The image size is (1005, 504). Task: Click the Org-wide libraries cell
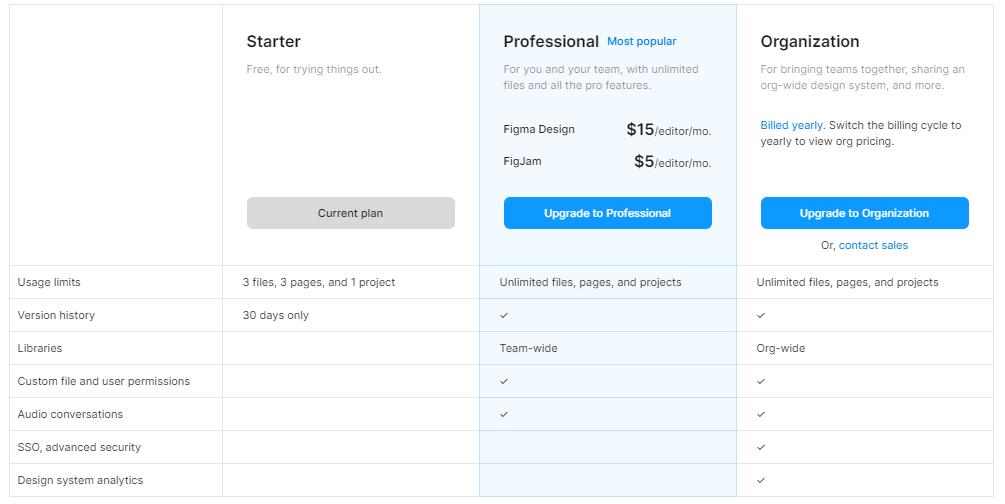pos(781,348)
